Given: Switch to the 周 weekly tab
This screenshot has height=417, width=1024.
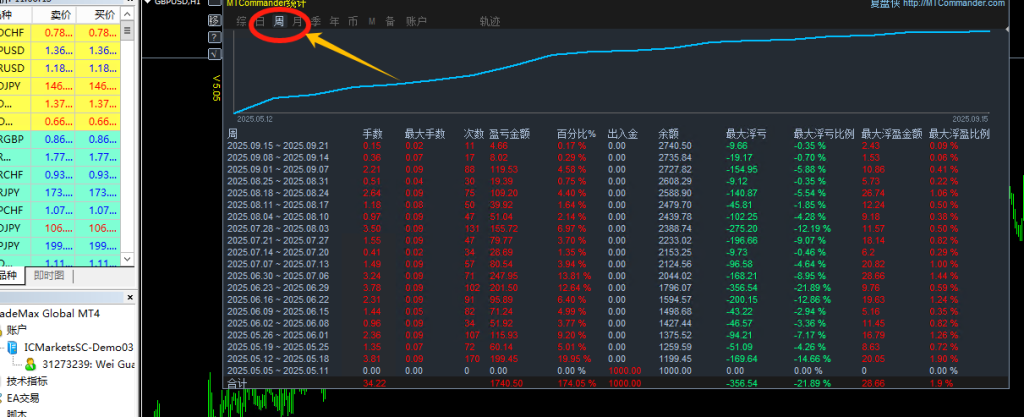Looking at the screenshot, I should coord(279,22).
